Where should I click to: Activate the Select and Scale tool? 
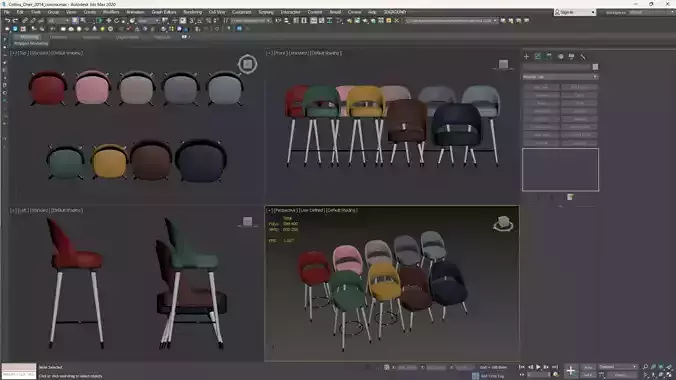(x=124, y=20)
